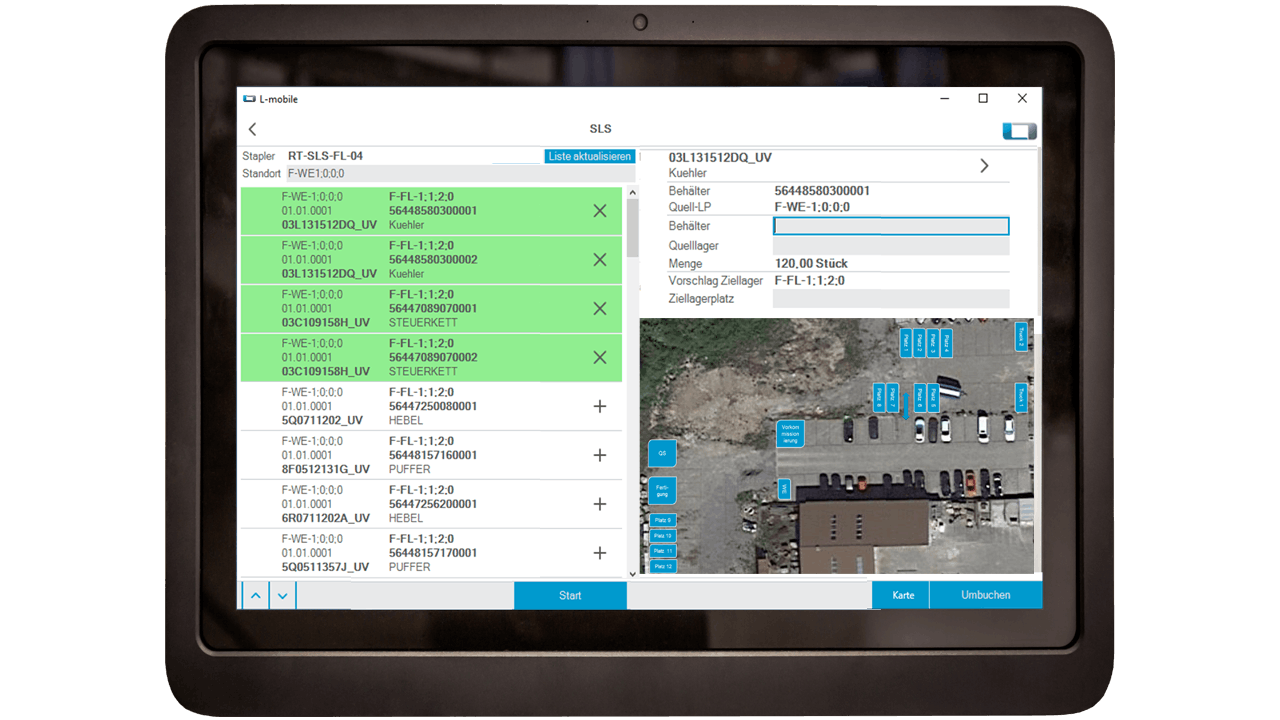Click Quell-LP value F-WE-1;0;0;0
Image resolution: width=1280 pixels, height=720 pixels.
[x=812, y=207]
